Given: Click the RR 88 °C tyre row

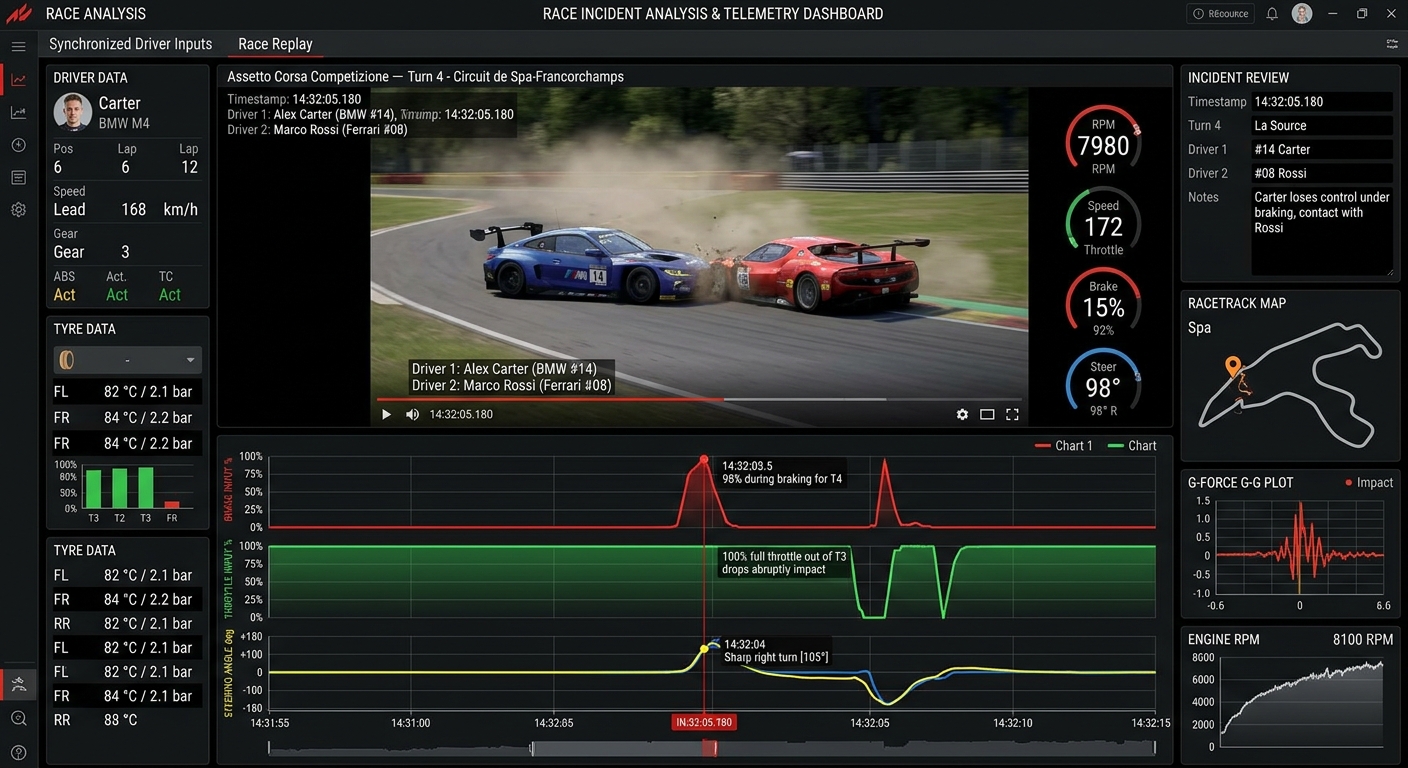Looking at the screenshot, I should click(x=128, y=720).
